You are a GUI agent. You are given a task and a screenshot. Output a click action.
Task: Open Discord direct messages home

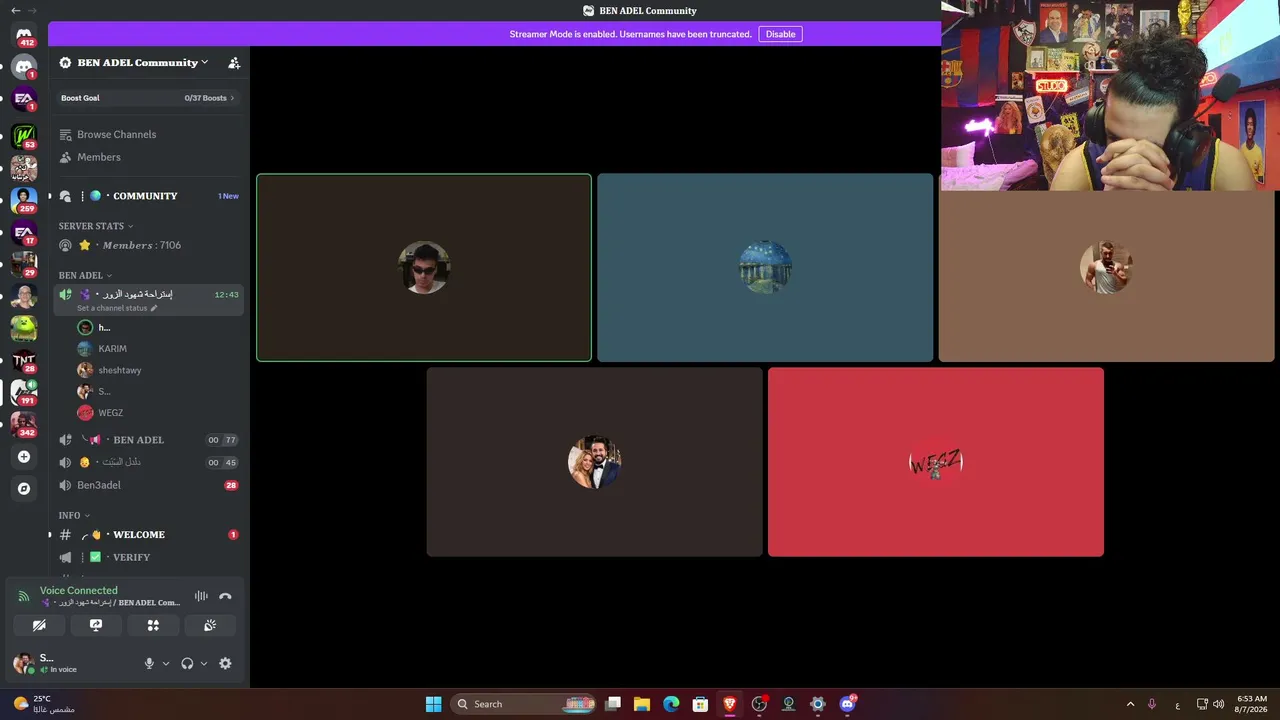point(24,36)
